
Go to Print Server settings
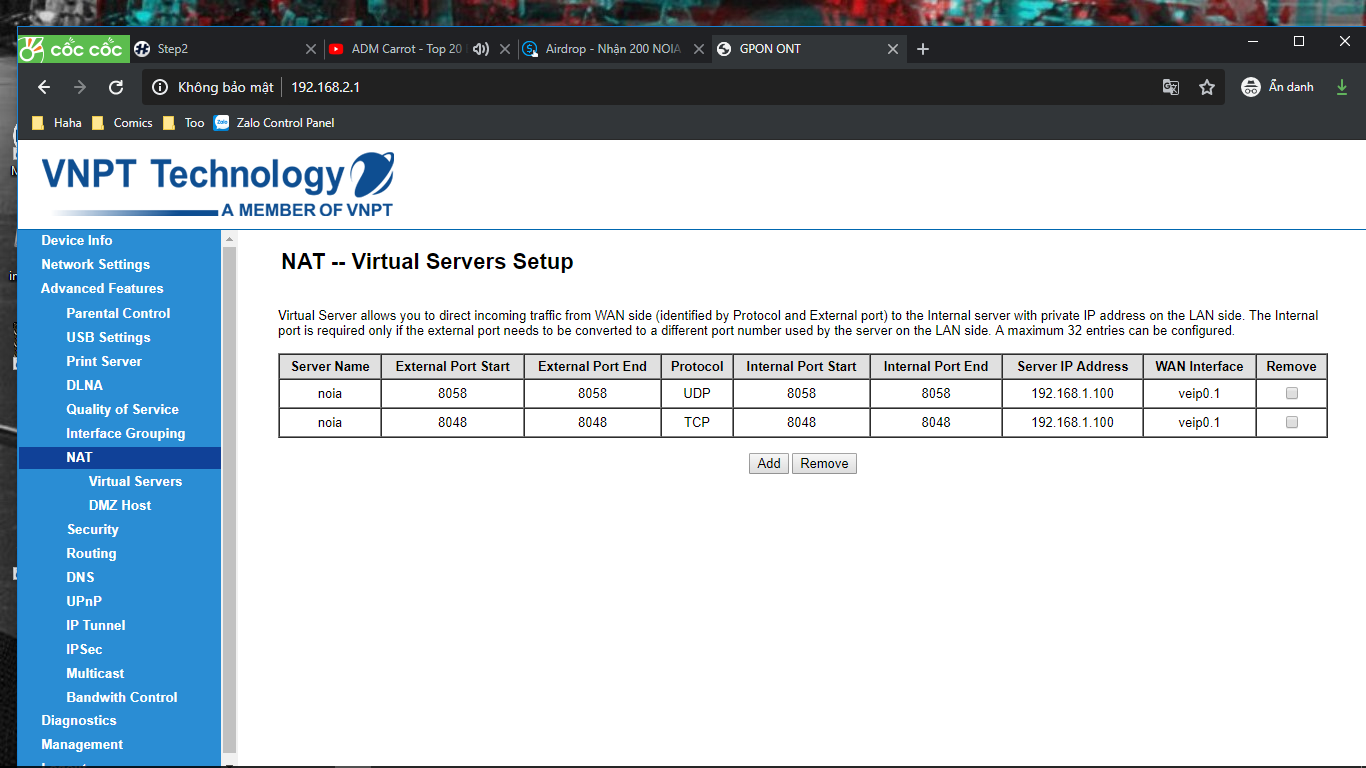[x=104, y=361]
